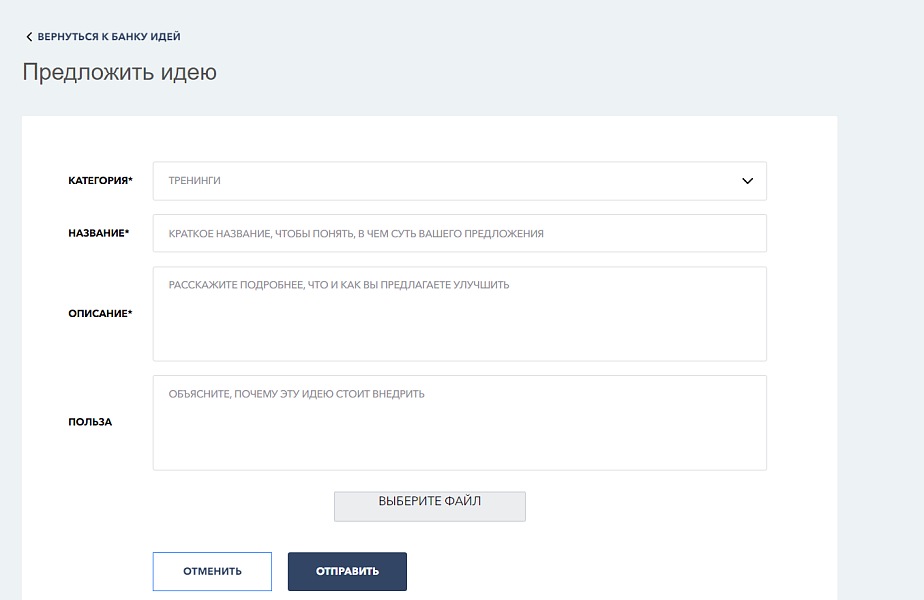The image size is (924, 600).
Task: Submit the idea with 'Отправить'
Action: pos(347,571)
